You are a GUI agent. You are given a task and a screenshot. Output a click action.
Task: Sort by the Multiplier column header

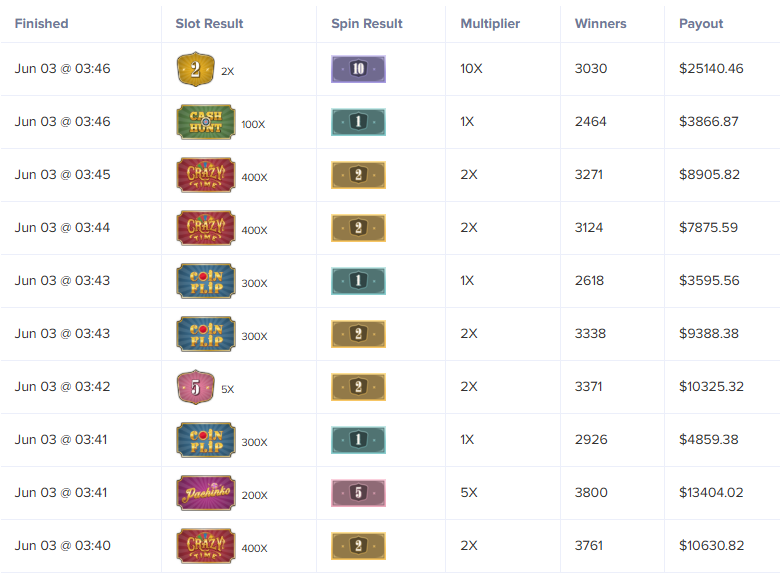(490, 23)
